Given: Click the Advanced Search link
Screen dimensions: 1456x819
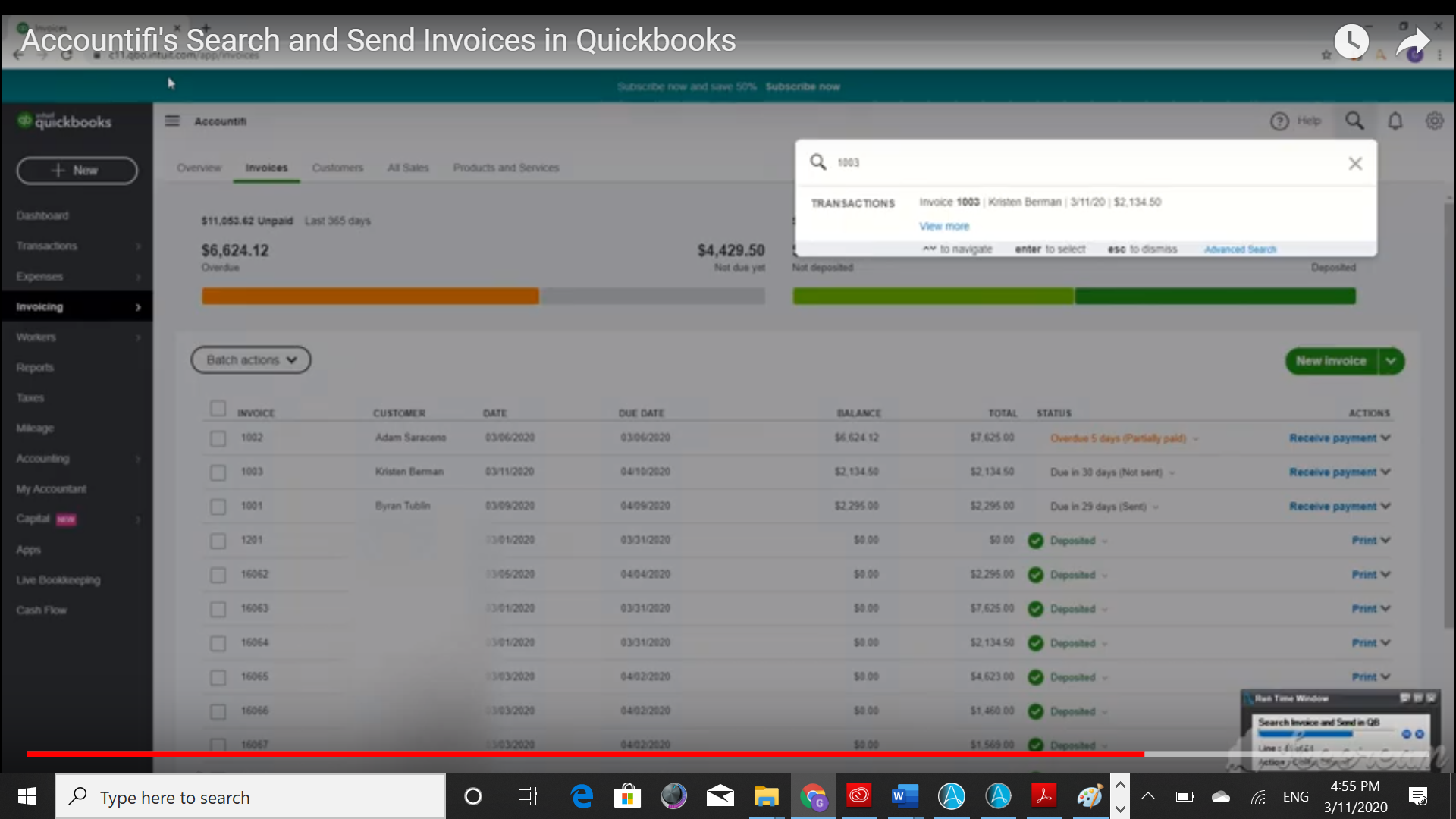Looking at the screenshot, I should (x=1240, y=249).
